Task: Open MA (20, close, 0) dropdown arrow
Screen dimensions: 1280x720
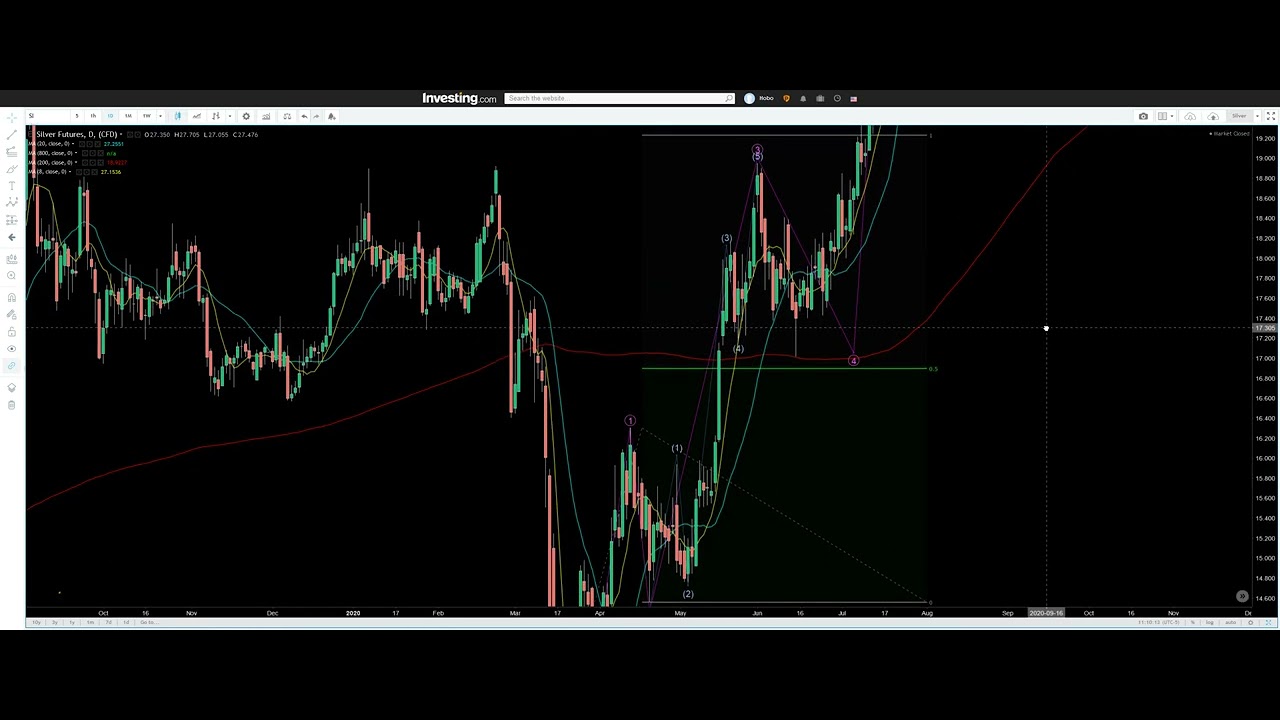Action: pos(73,144)
